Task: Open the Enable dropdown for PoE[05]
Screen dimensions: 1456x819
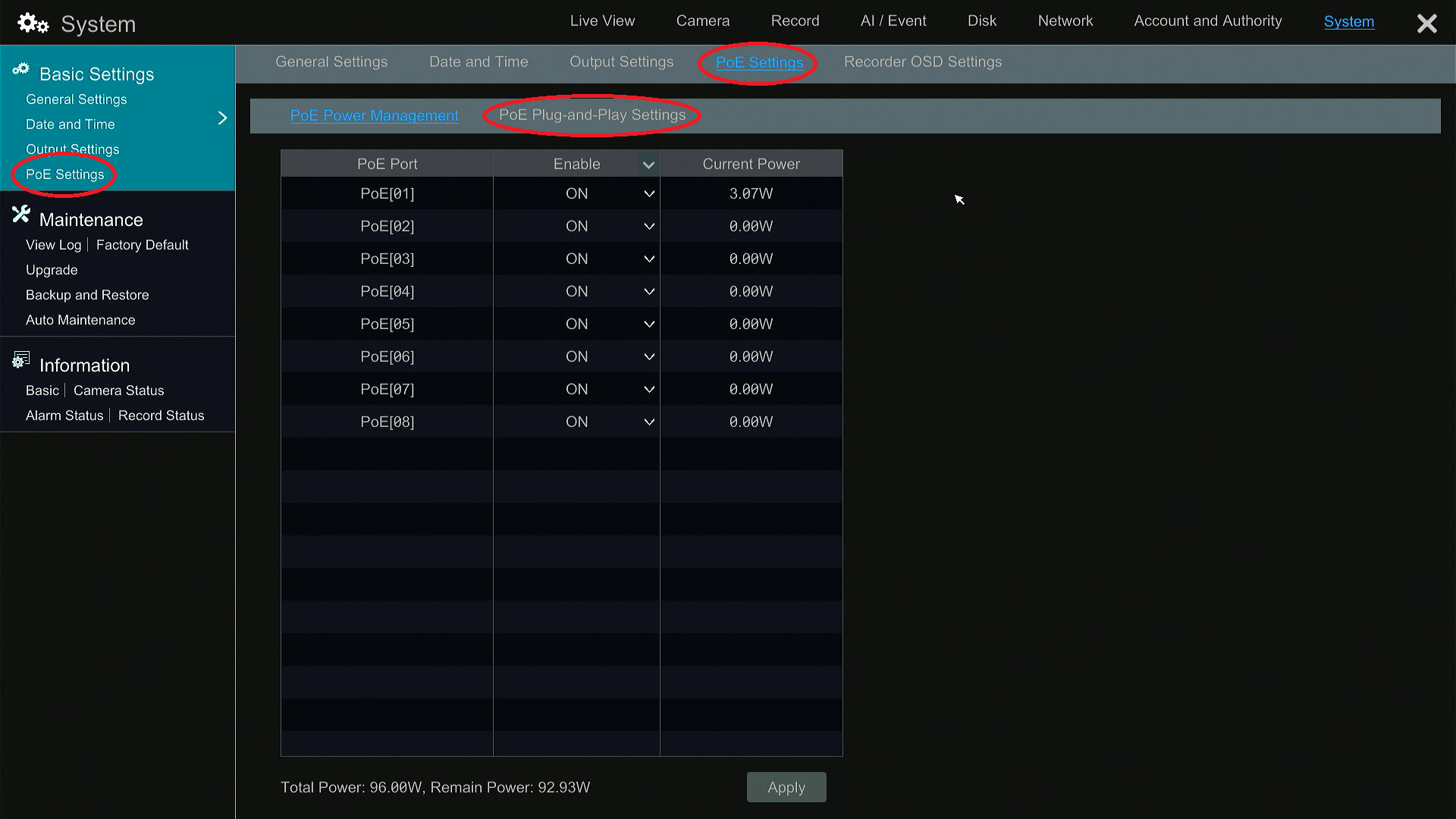Action: [648, 324]
